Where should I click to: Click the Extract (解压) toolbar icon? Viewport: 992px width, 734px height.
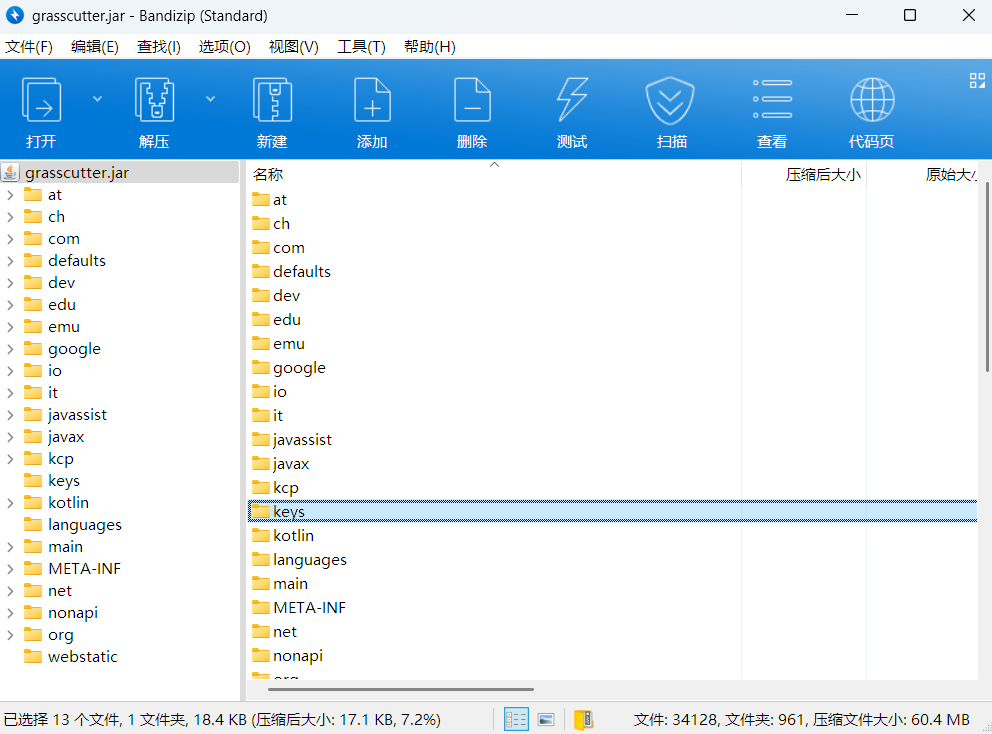(154, 100)
